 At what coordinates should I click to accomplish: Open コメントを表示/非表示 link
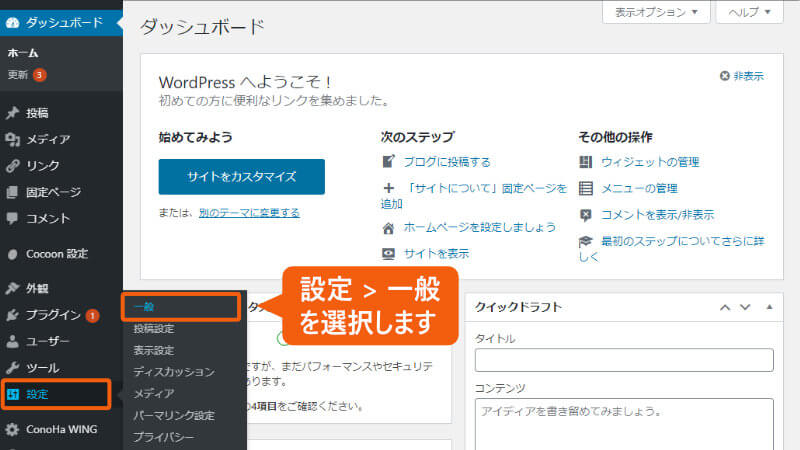point(658,215)
